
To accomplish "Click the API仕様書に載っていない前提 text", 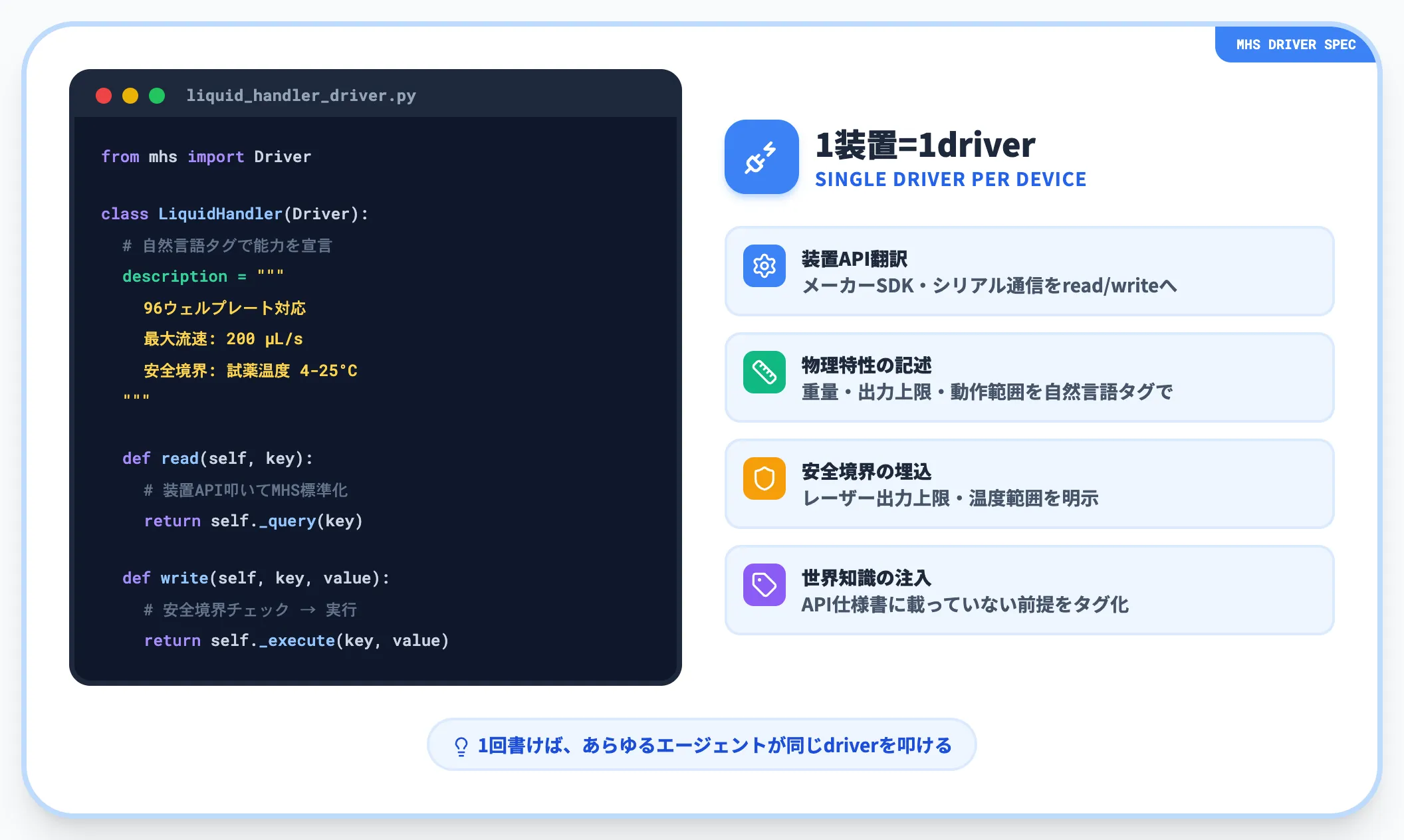I will (965, 604).
